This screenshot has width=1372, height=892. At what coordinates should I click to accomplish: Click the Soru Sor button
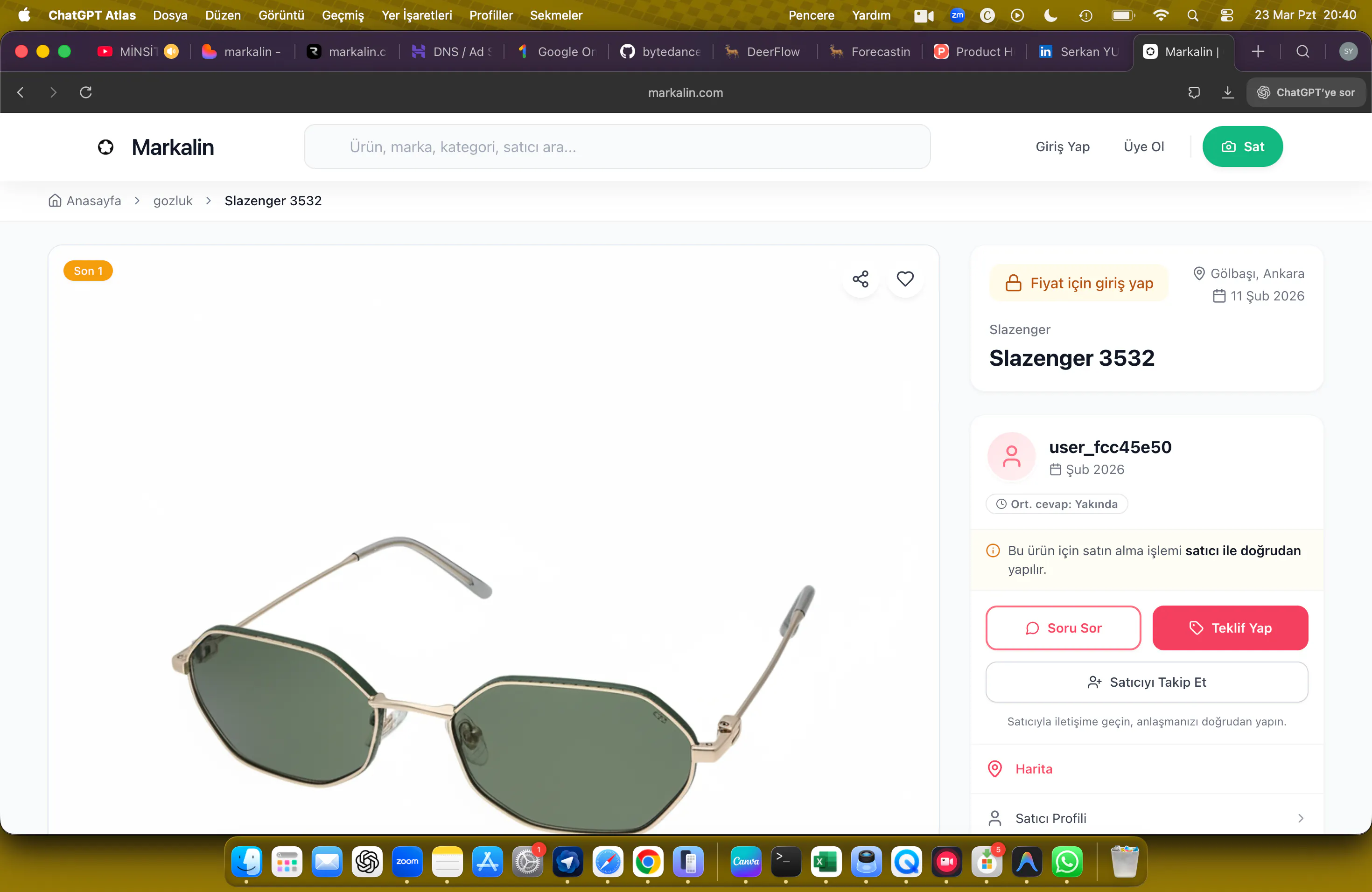[x=1063, y=628]
